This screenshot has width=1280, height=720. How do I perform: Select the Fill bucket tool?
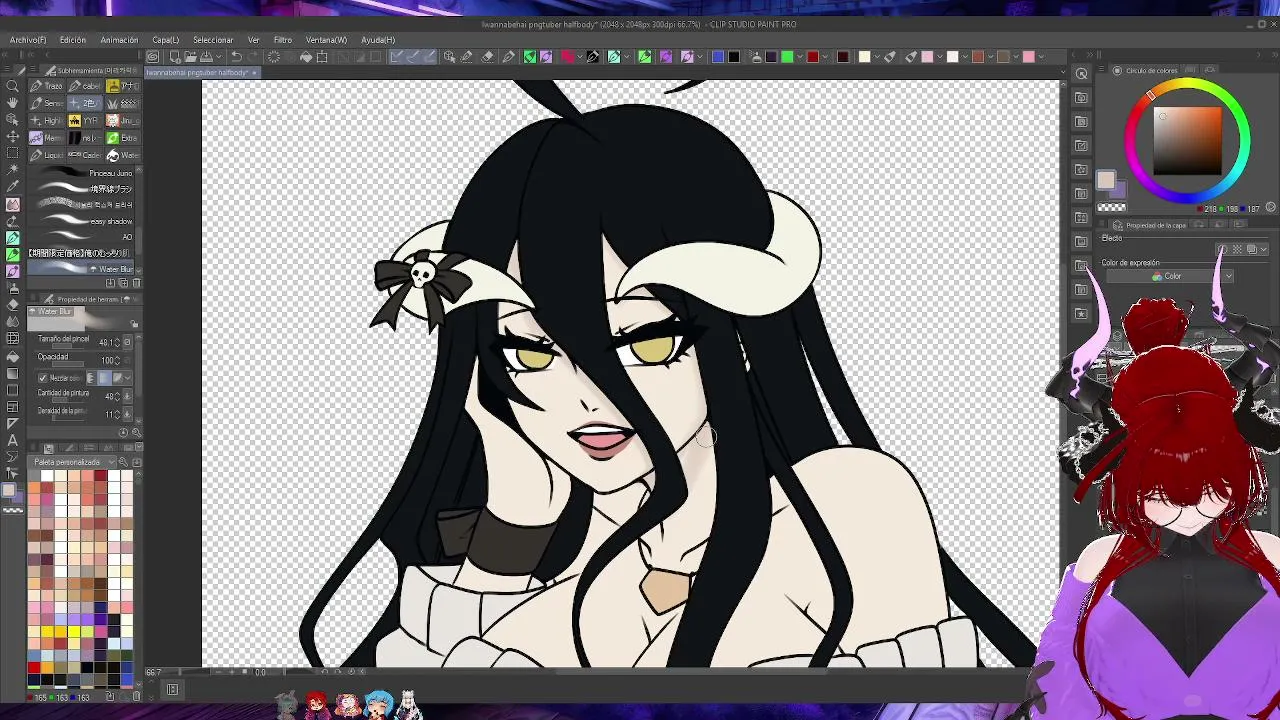click(x=12, y=356)
